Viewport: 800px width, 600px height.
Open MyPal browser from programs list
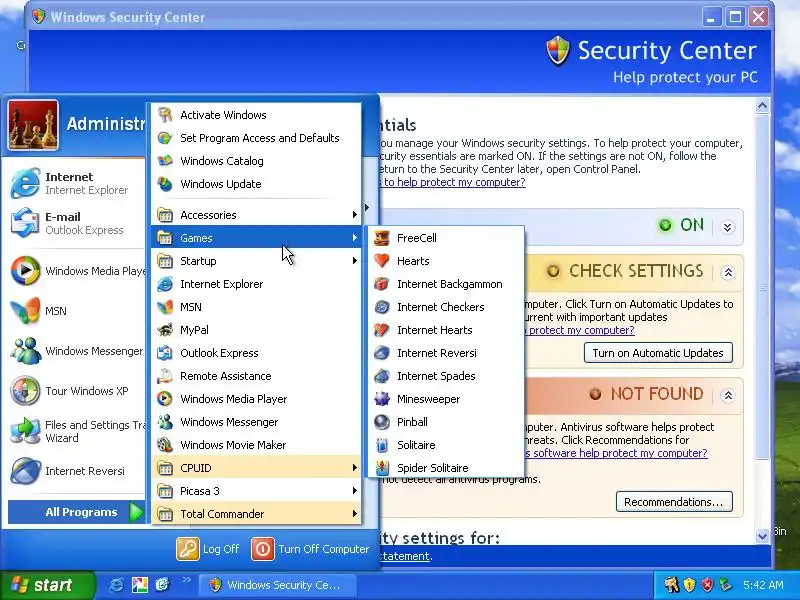[x=256, y=330]
